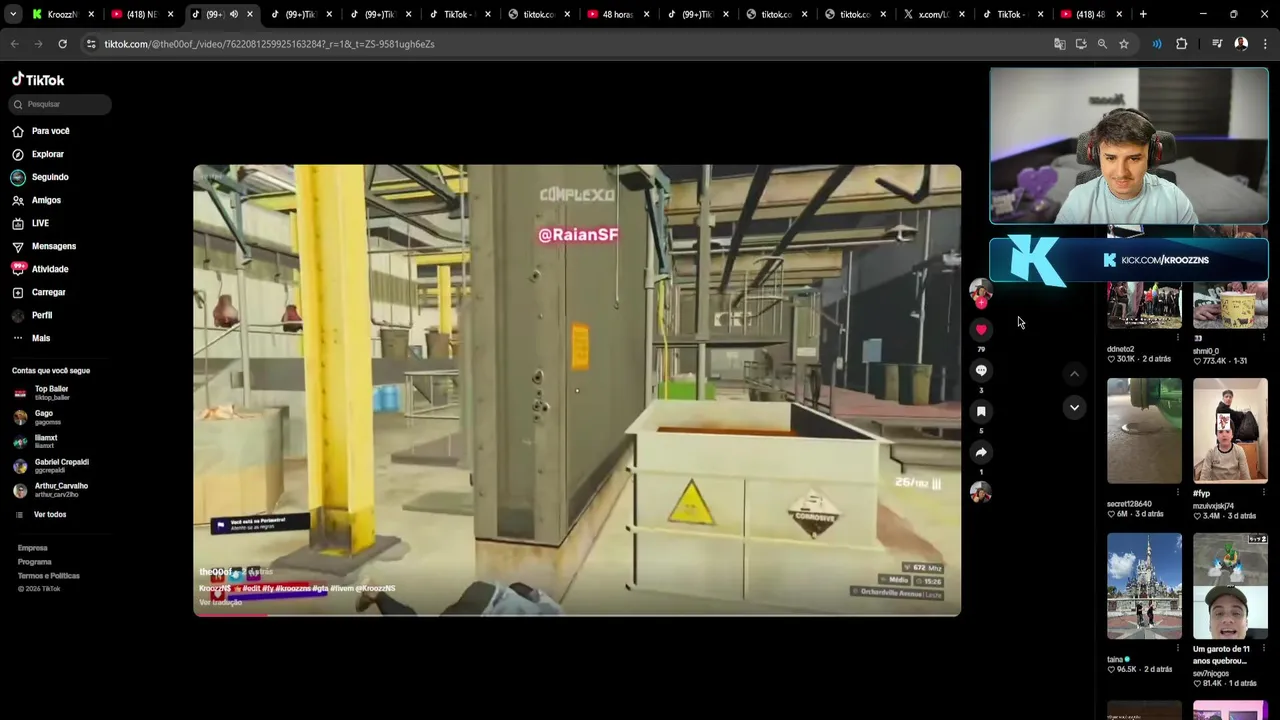Expand the Mais menu

pyautogui.click(x=31, y=338)
